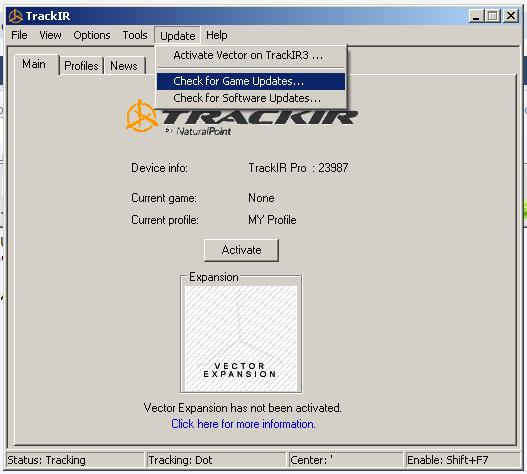Click the 'MY Profile' value
This screenshot has width=527, height=474.
point(272,220)
